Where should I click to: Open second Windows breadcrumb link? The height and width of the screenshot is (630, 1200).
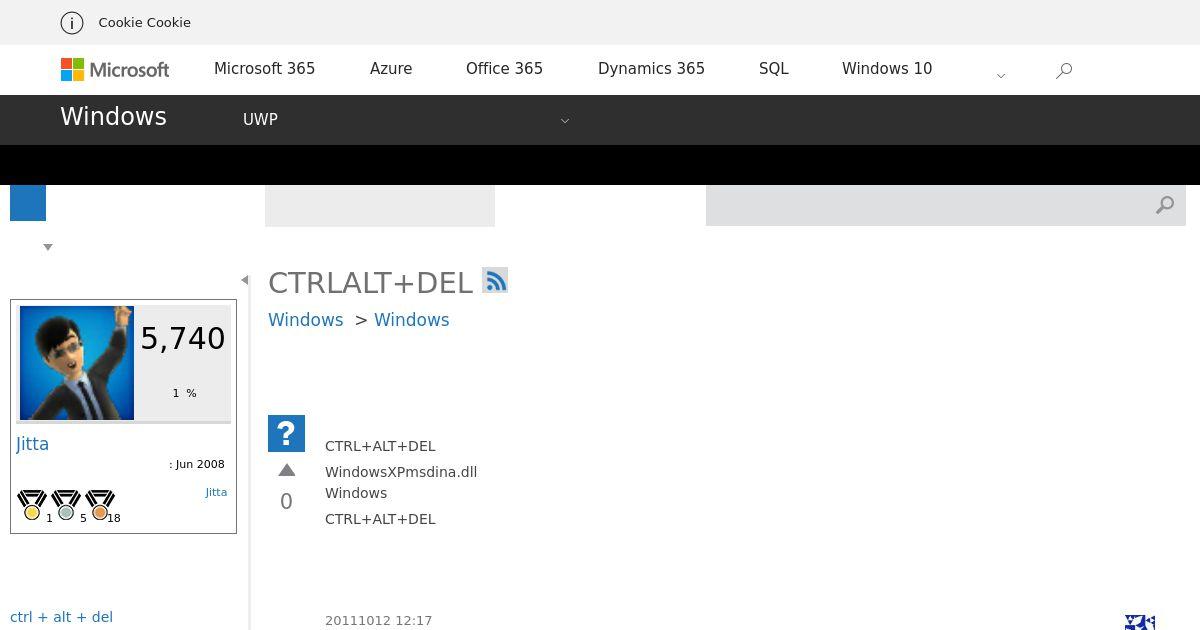411,320
